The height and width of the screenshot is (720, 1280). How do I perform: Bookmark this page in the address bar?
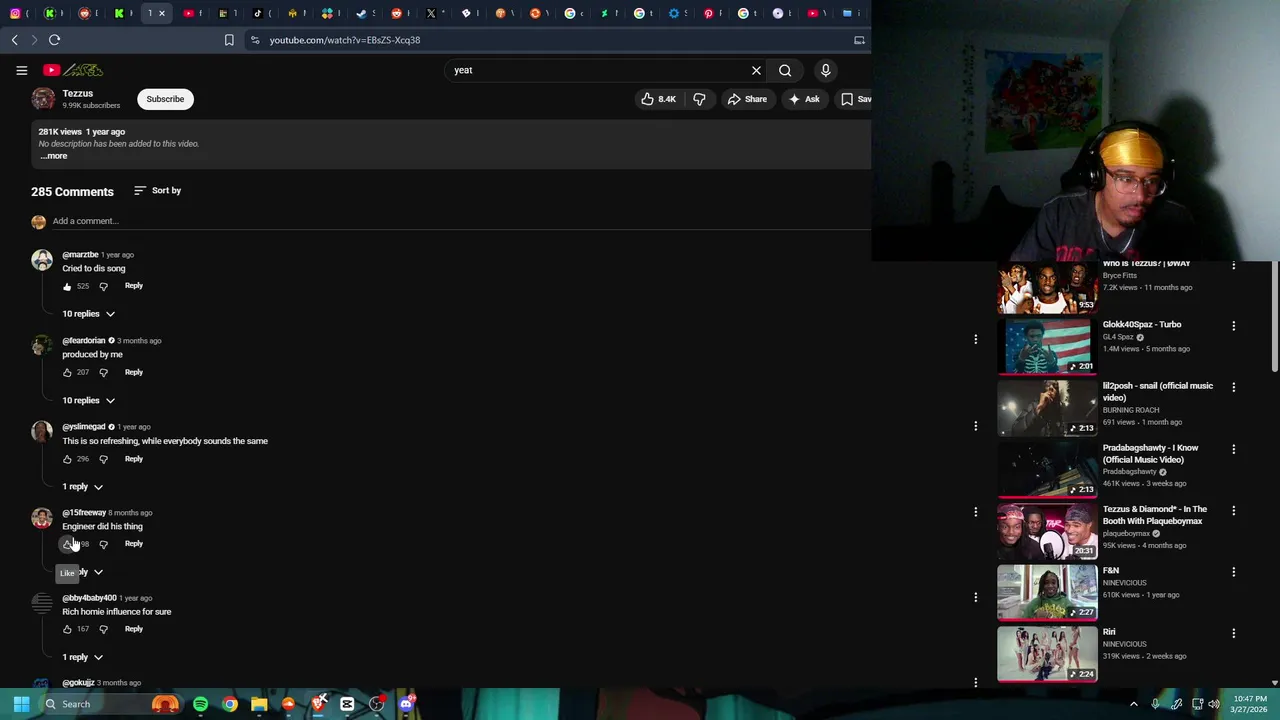tap(229, 40)
